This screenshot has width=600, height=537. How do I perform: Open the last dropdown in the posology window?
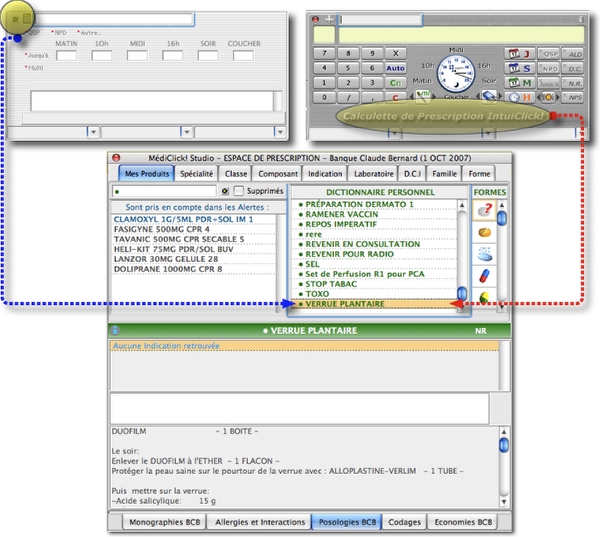(x=280, y=132)
